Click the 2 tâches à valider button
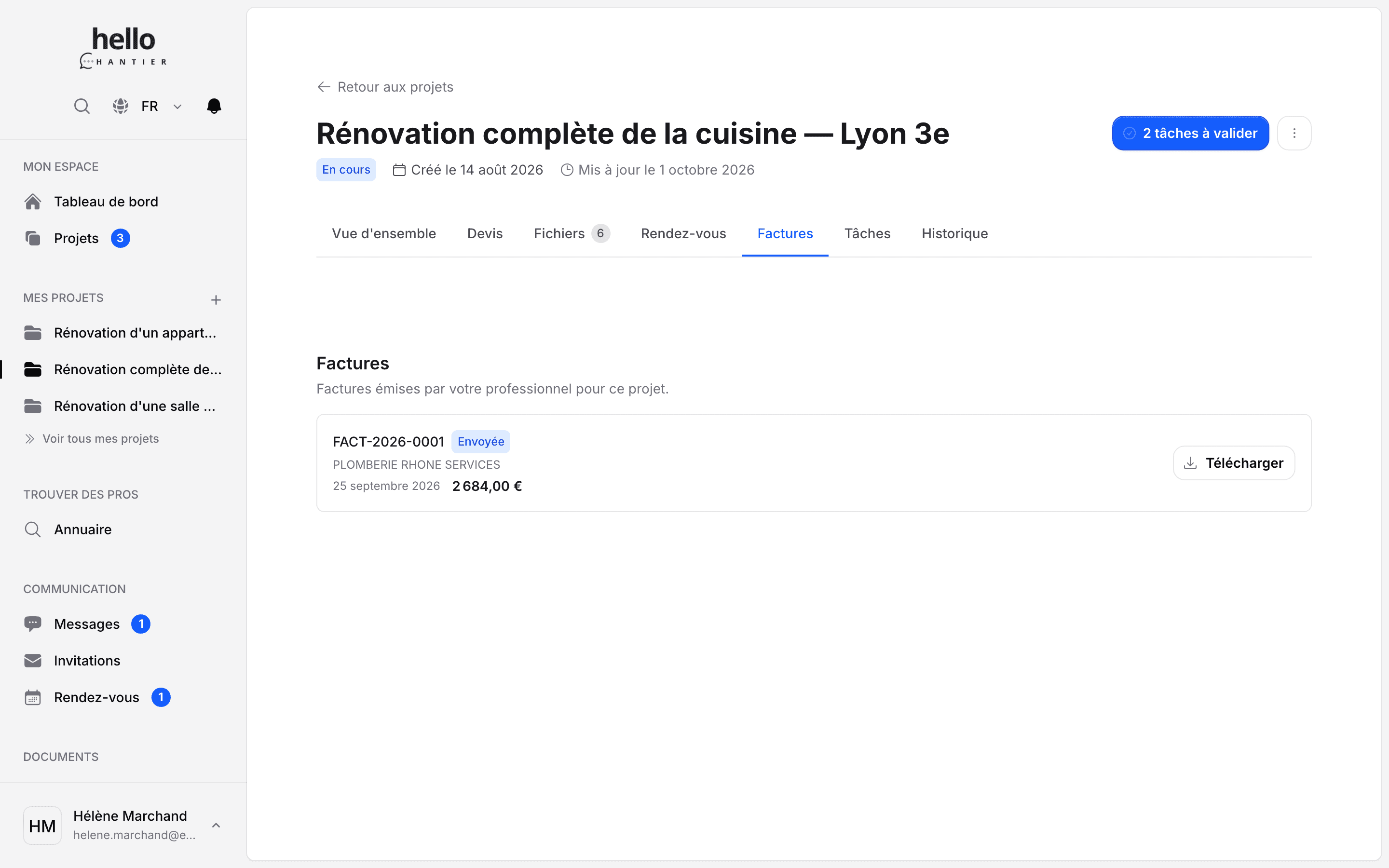 tap(1190, 133)
